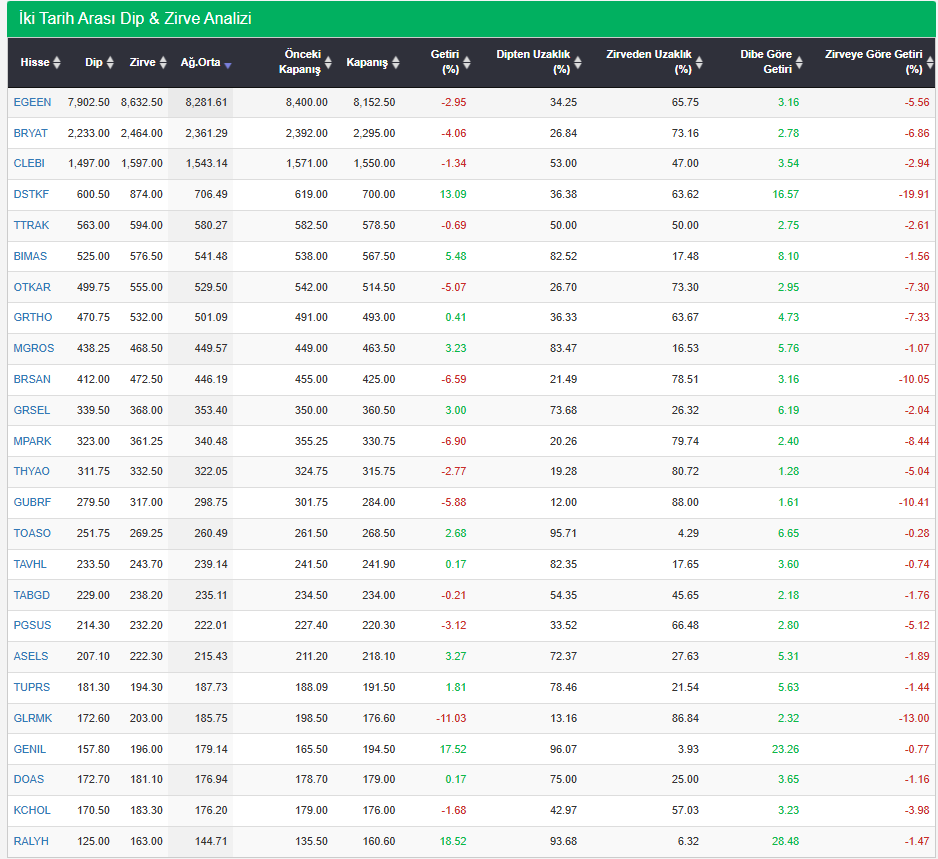Screen dimensions: 938x859
Task: Click sort arrows icon beside Önceki Kapanış header
Action: (x=328, y=62)
